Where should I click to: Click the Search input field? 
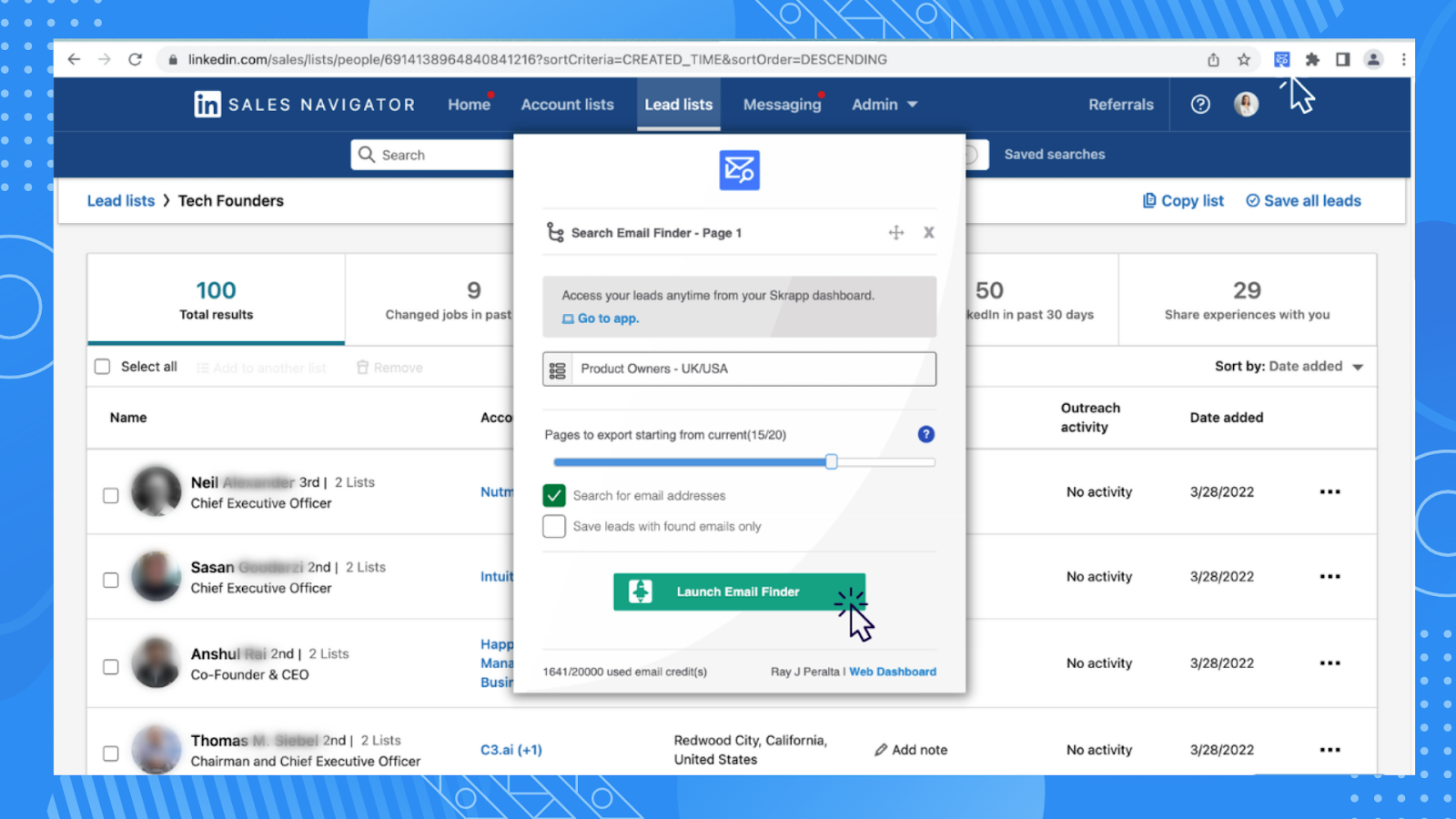point(432,155)
